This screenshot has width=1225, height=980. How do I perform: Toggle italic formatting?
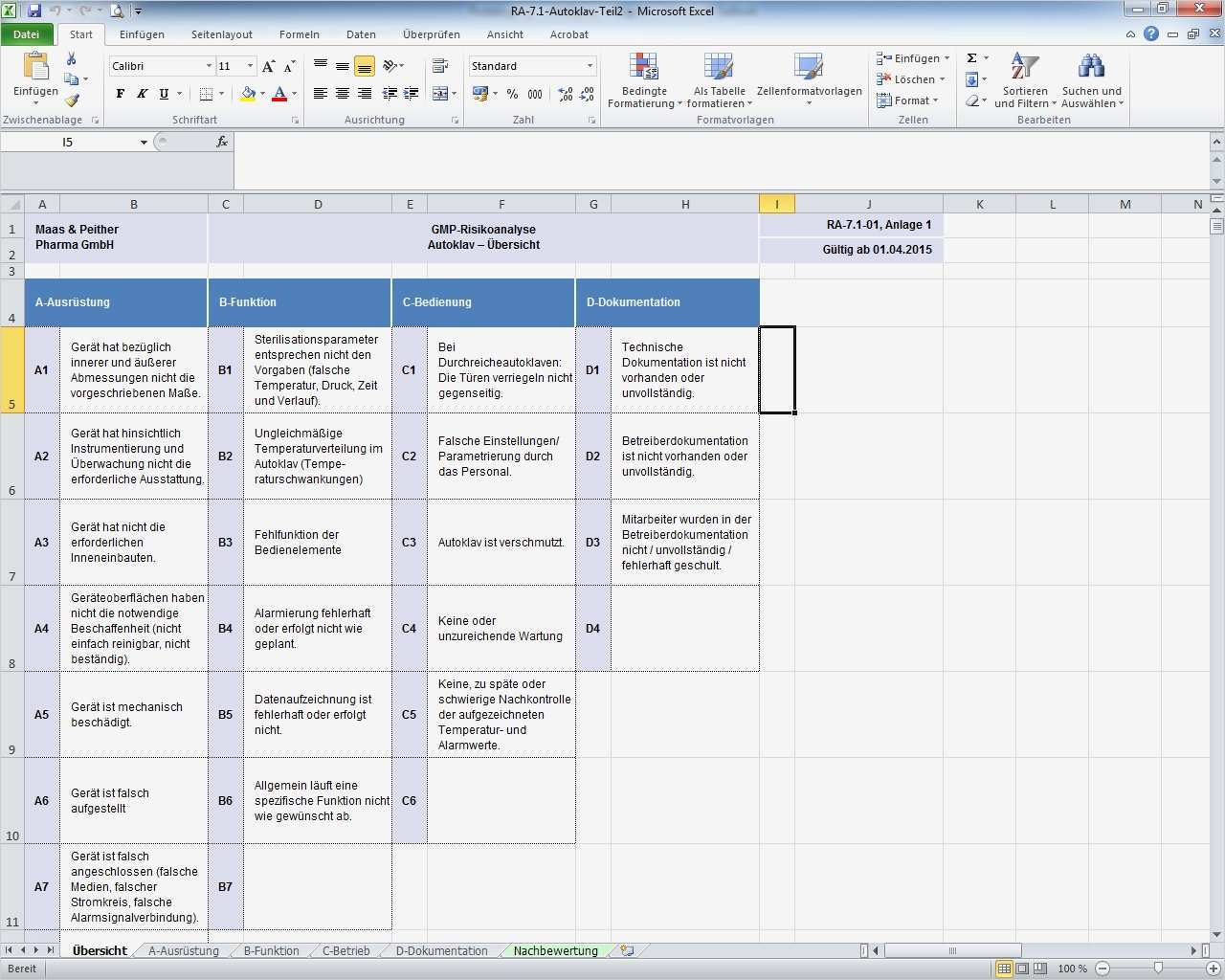(x=142, y=94)
